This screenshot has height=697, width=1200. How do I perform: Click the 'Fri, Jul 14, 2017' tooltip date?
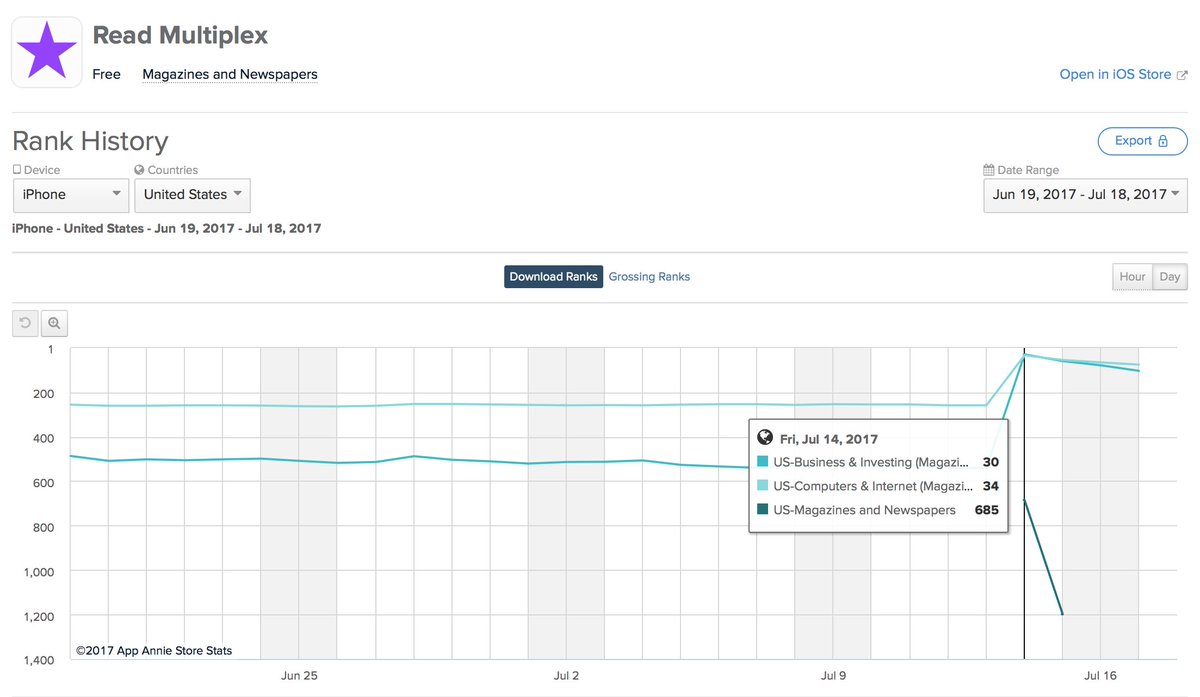click(830, 438)
